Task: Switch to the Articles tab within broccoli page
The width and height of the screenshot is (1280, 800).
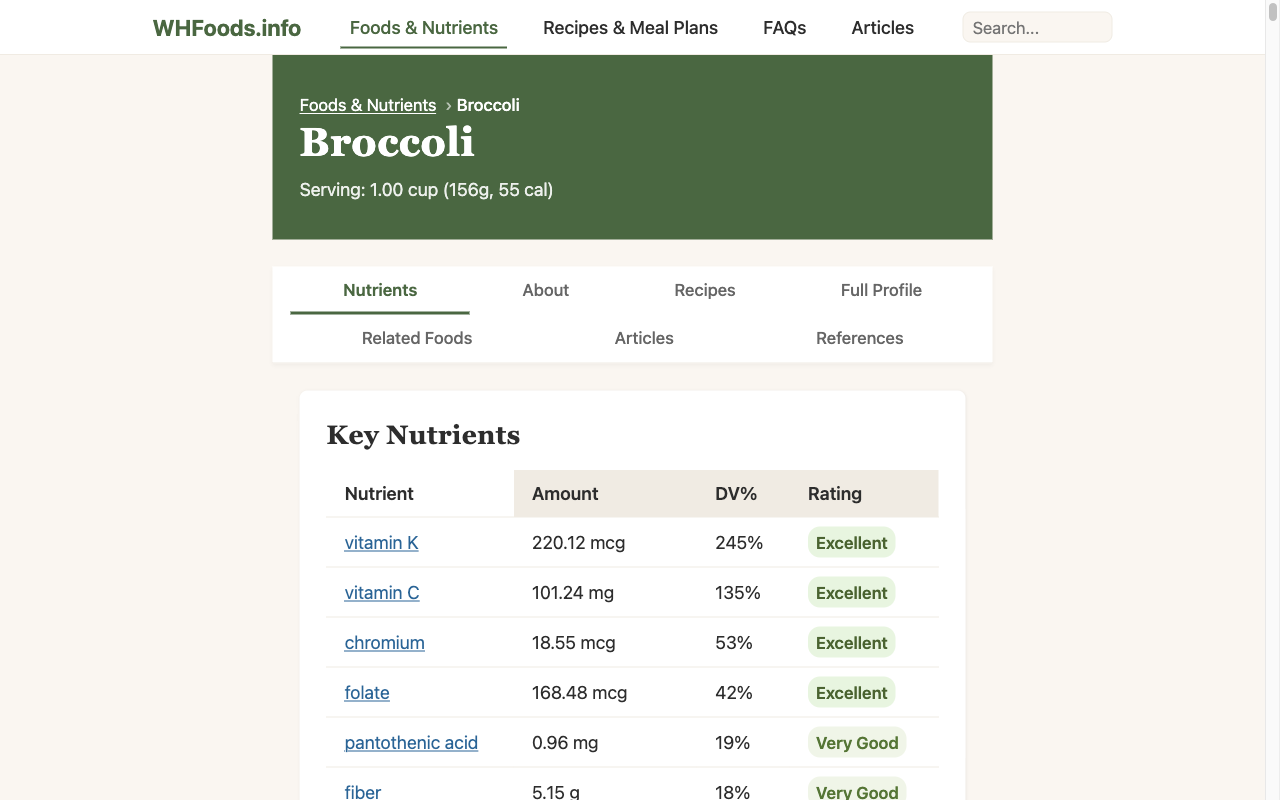Action: (x=644, y=338)
